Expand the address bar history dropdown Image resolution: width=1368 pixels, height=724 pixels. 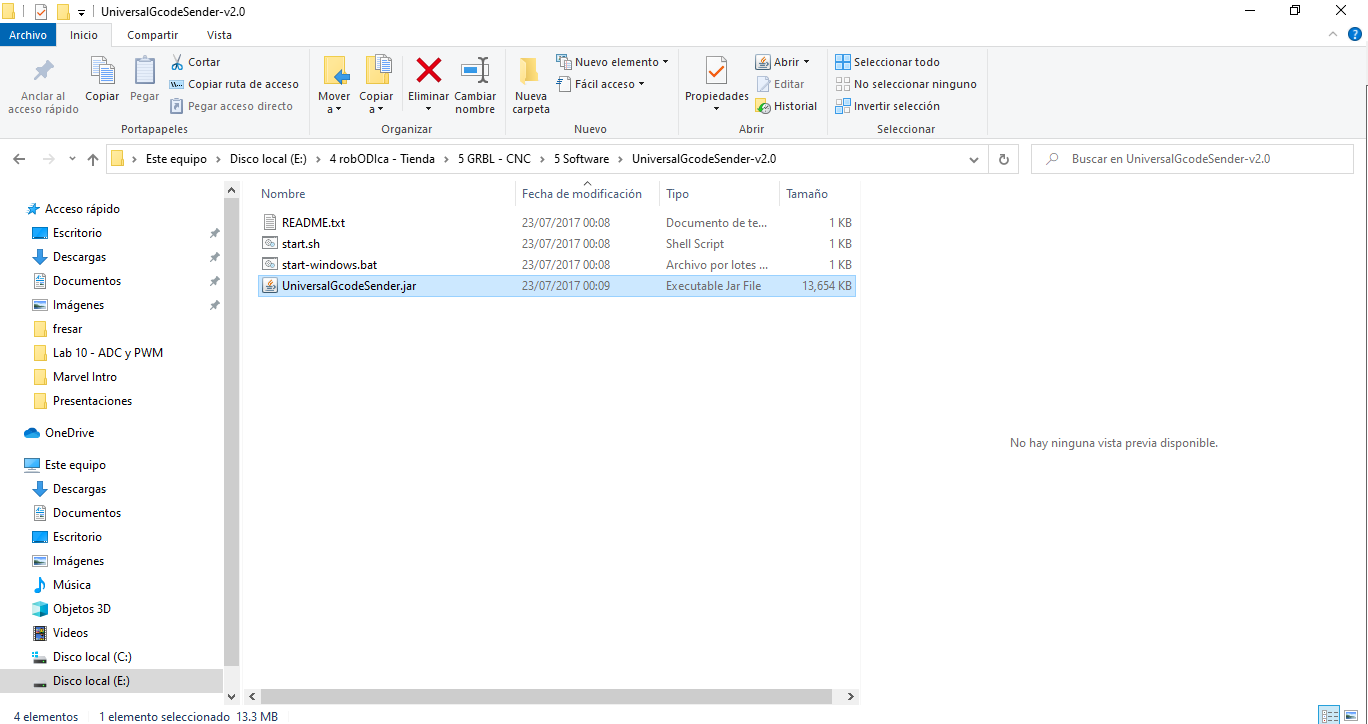(x=974, y=159)
